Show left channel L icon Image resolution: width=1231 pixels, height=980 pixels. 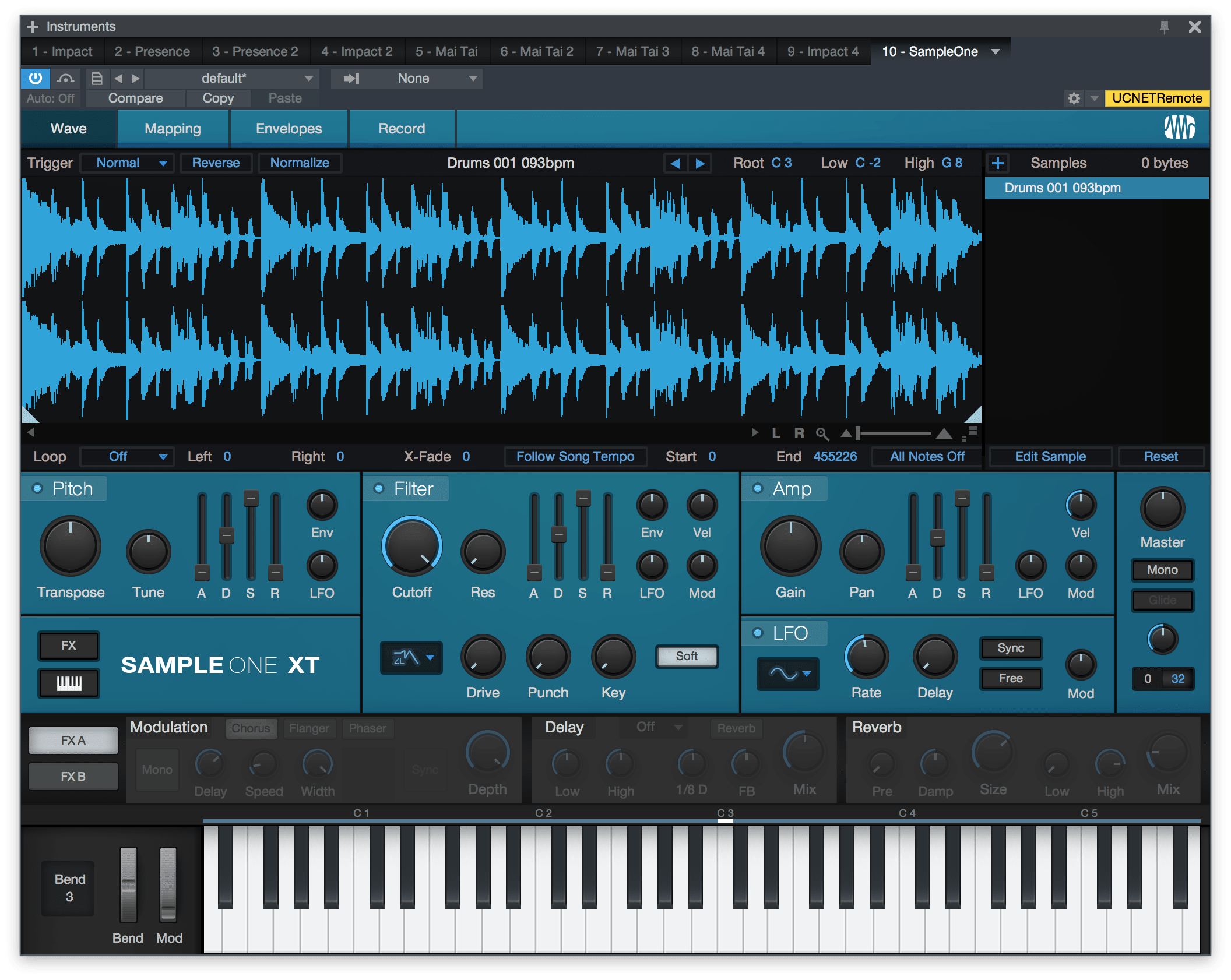[776, 433]
